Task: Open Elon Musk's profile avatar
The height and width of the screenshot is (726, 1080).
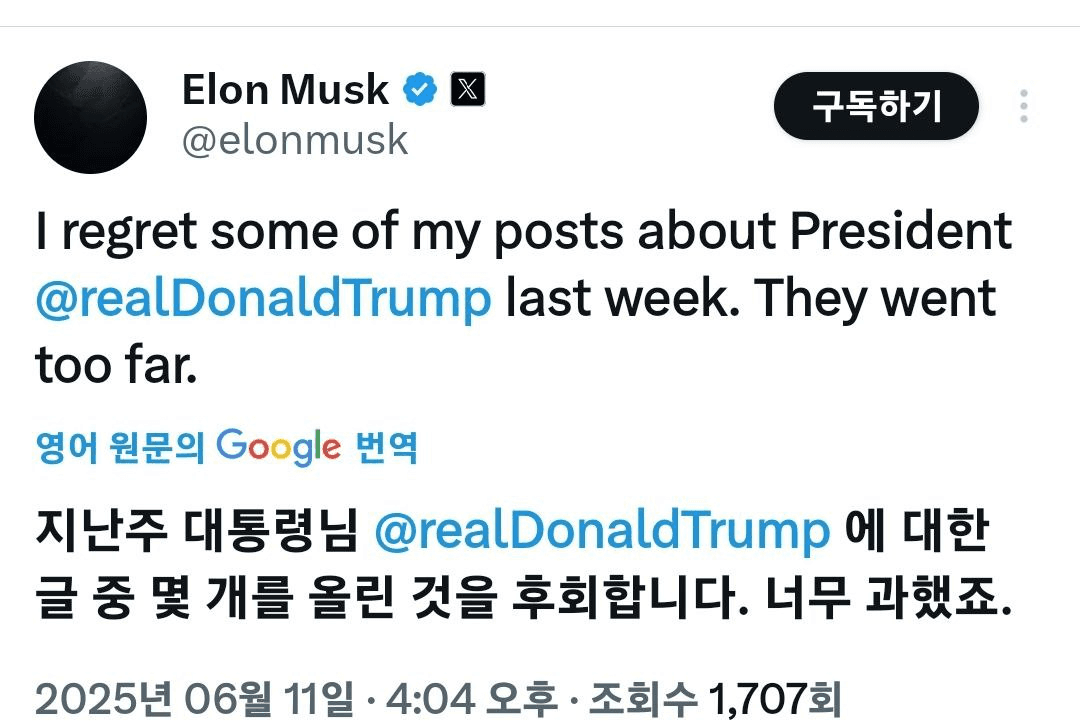Action: point(90,118)
